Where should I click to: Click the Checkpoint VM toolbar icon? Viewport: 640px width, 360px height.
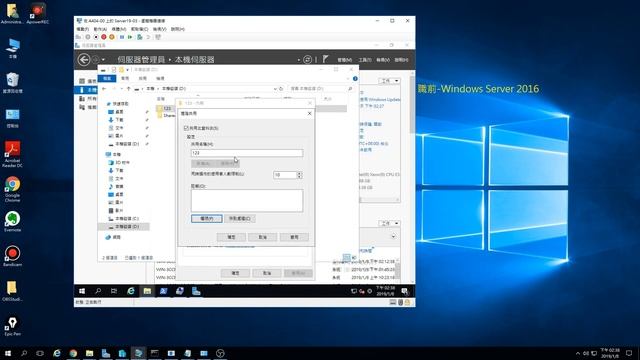(140, 37)
